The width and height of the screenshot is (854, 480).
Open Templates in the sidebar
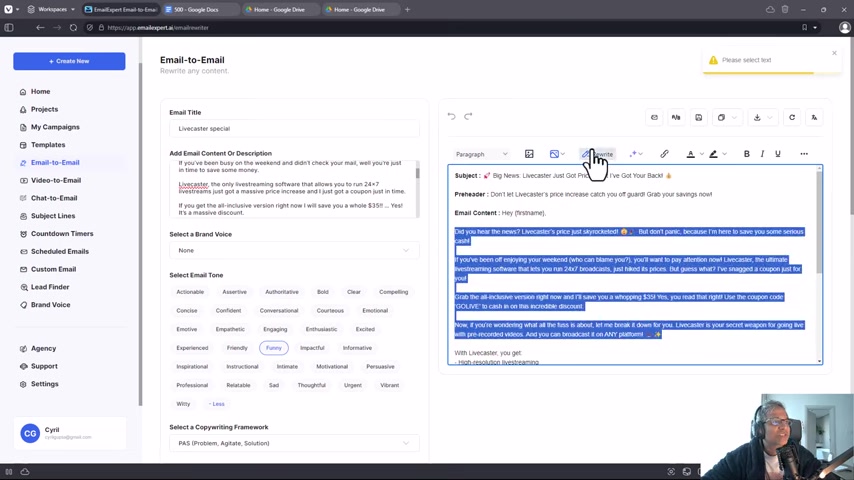tap(48, 145)
